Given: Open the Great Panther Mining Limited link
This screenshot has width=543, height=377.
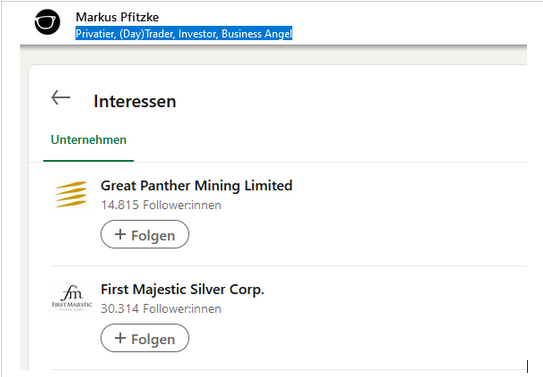Looking at the screenshot, I should [196, 186].
